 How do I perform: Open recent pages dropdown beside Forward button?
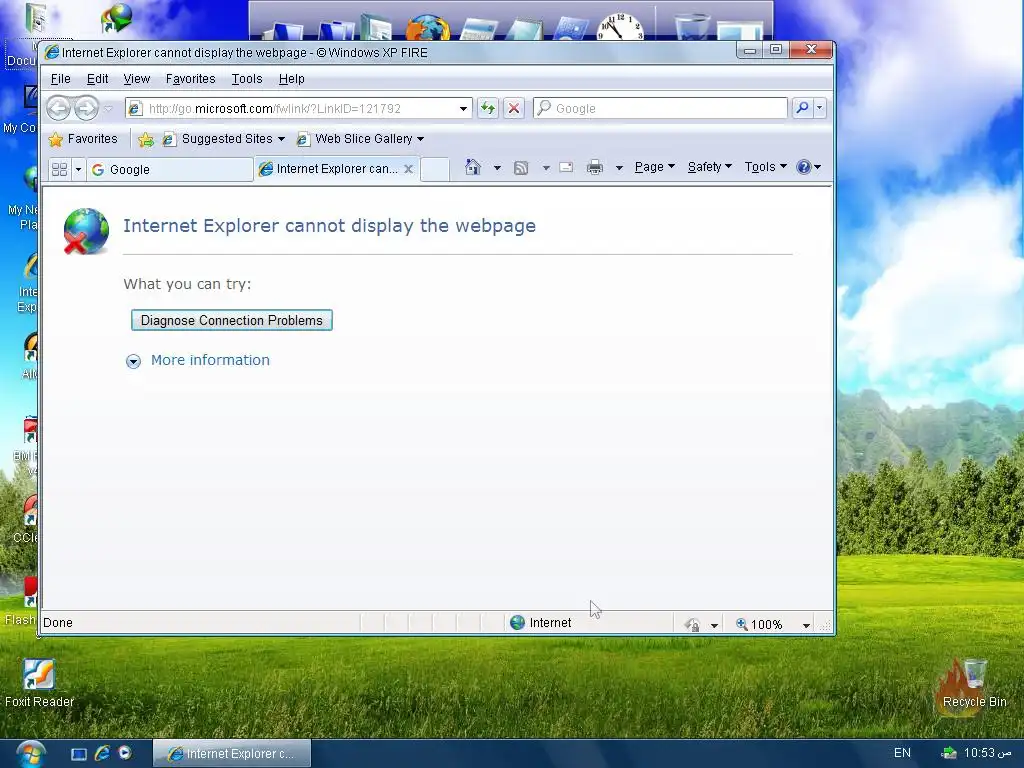[x=108, y=109]
